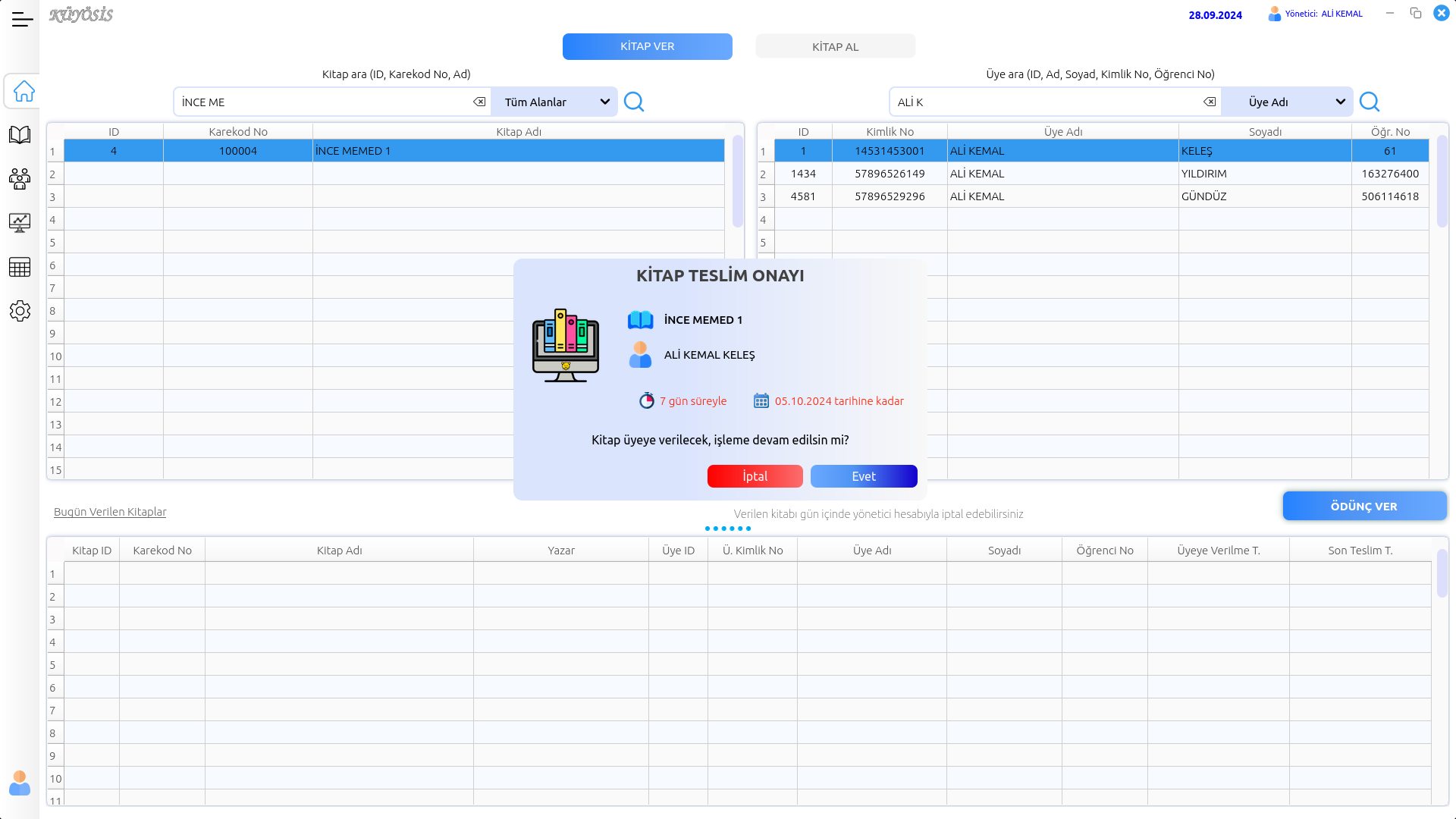The width and height of the screenshot is (1456, 819).
Task: Open the table grid sidebar icon
Action: pos(20,267)
